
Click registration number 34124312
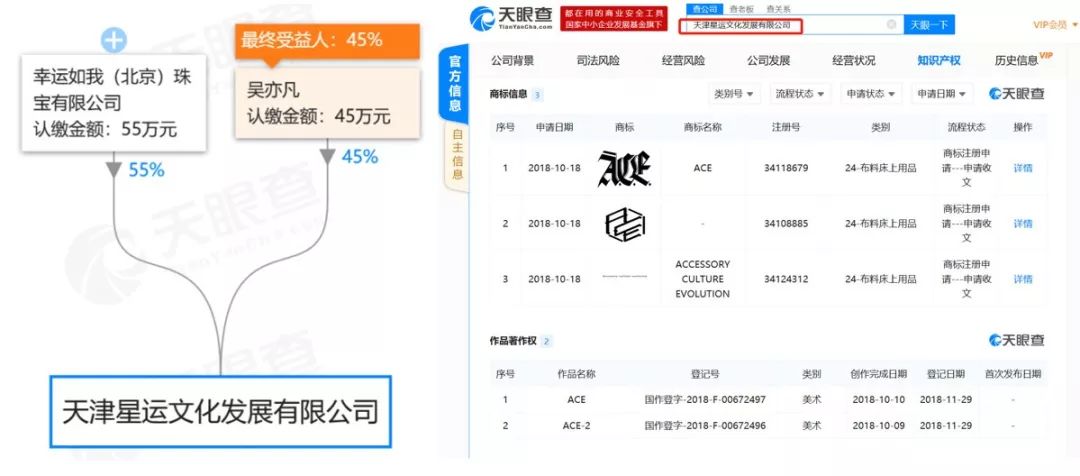[x=786, y=280]
